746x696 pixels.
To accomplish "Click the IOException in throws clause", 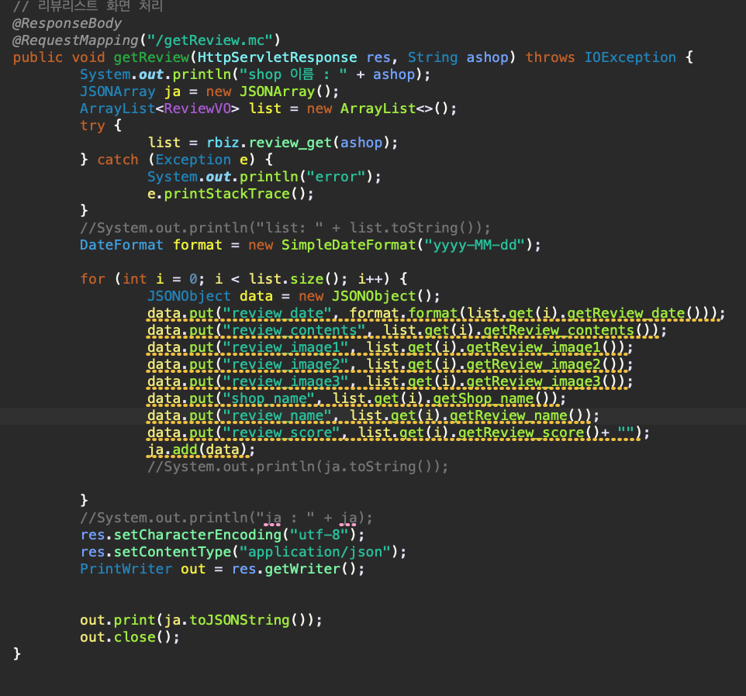I will click(630, 57).
